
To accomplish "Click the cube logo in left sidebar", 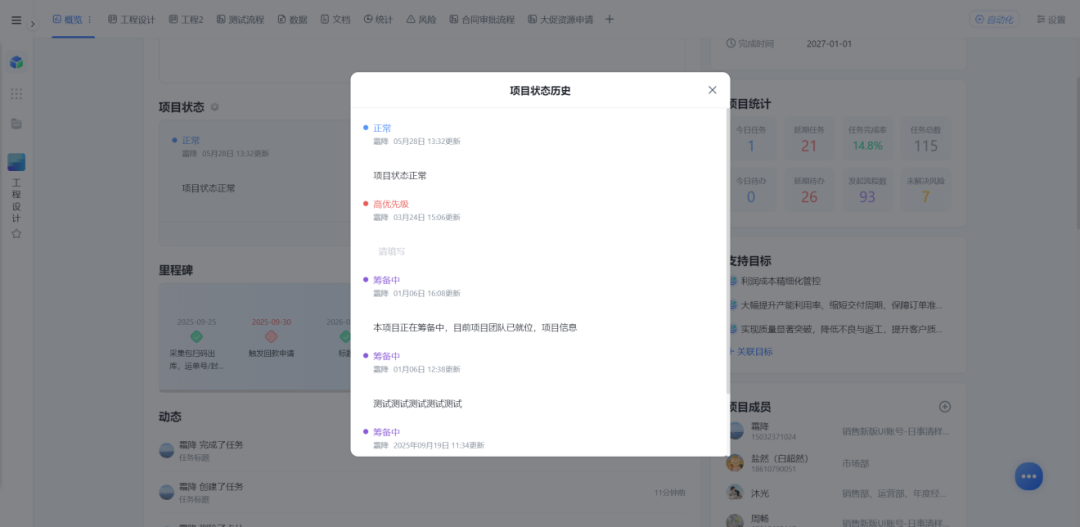I will [x=17, y=63].
